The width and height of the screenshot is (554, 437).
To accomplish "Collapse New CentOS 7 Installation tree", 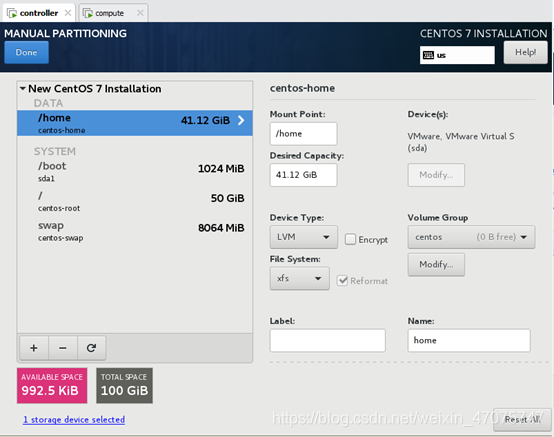I will [x=23, y=88].
